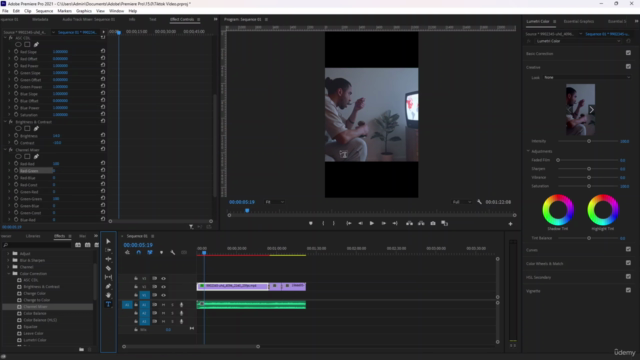
Task: Toggle Creative section checkbox
Action: click(x=628, y=67)
